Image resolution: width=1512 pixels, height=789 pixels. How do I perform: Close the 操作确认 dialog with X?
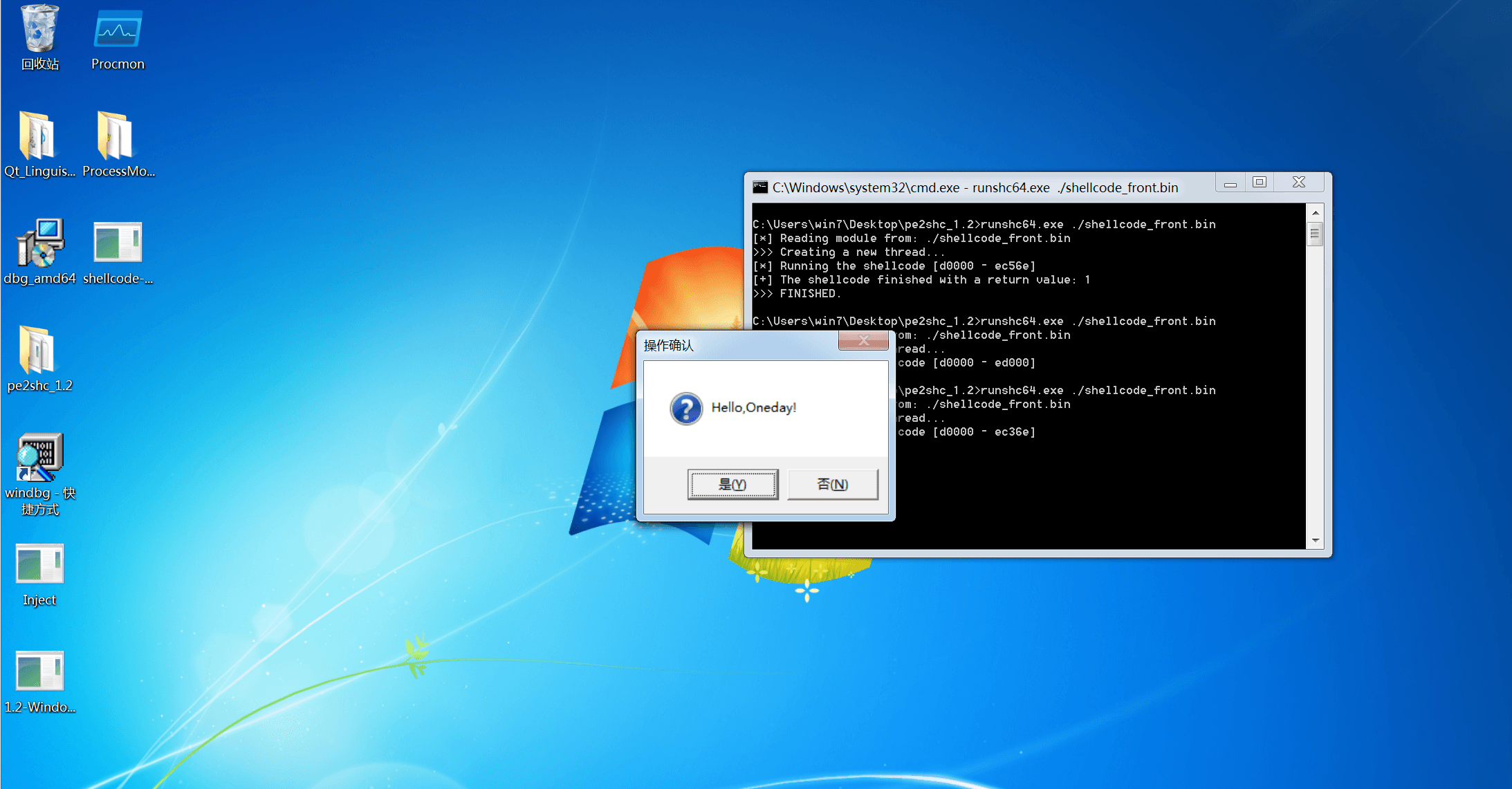tap(863, 340)
